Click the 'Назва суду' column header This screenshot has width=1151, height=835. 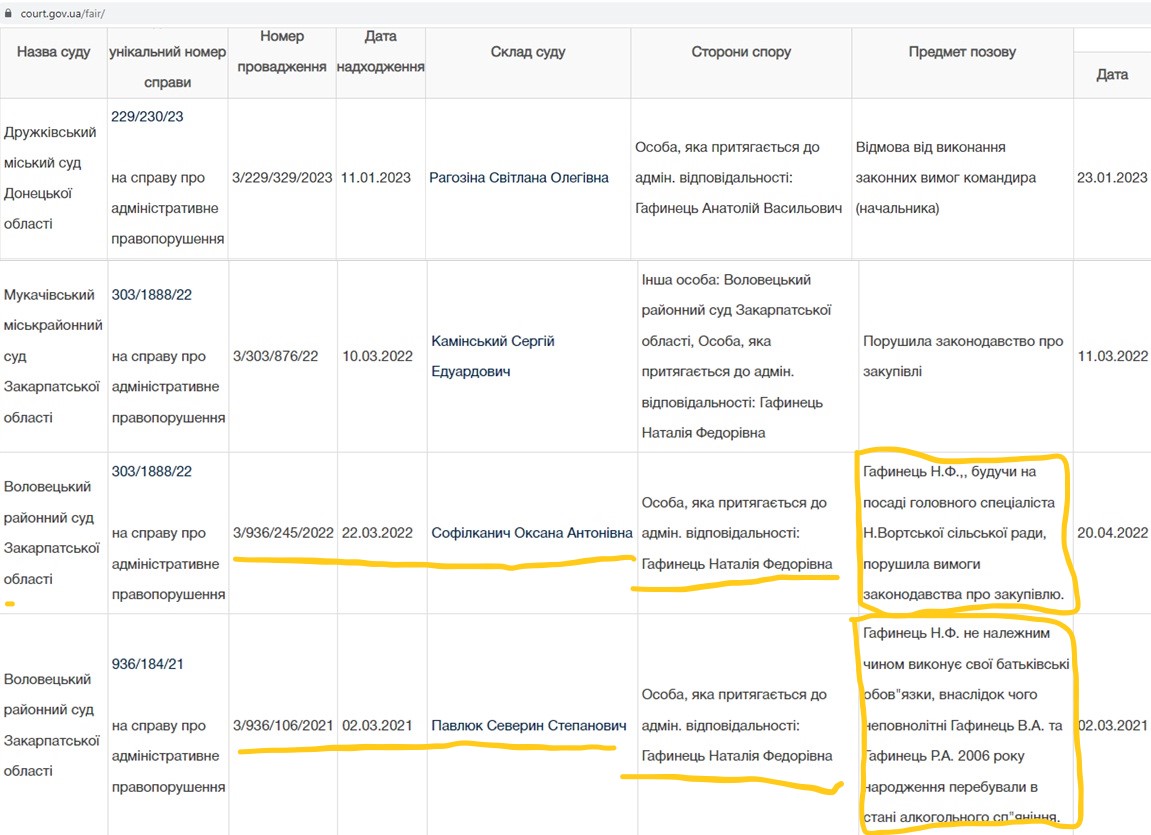(x=54, y=52)
